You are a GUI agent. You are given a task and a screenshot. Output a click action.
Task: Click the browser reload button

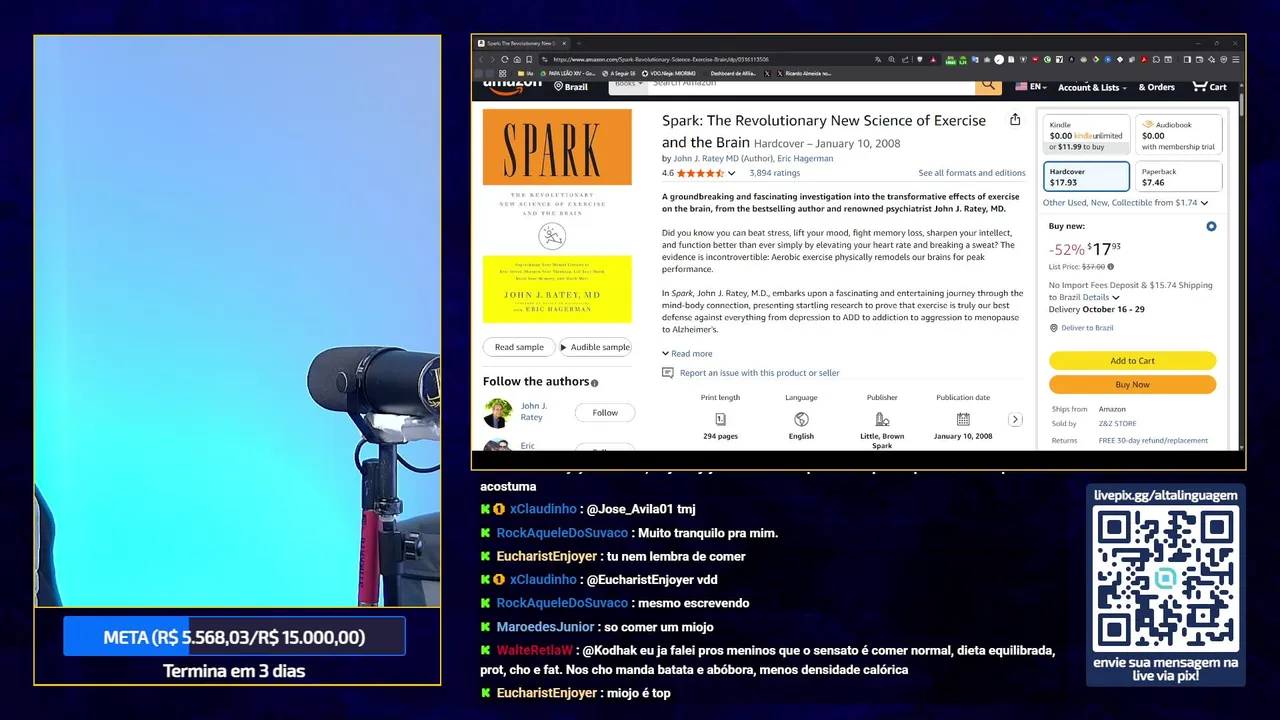(x=504, y=59)
